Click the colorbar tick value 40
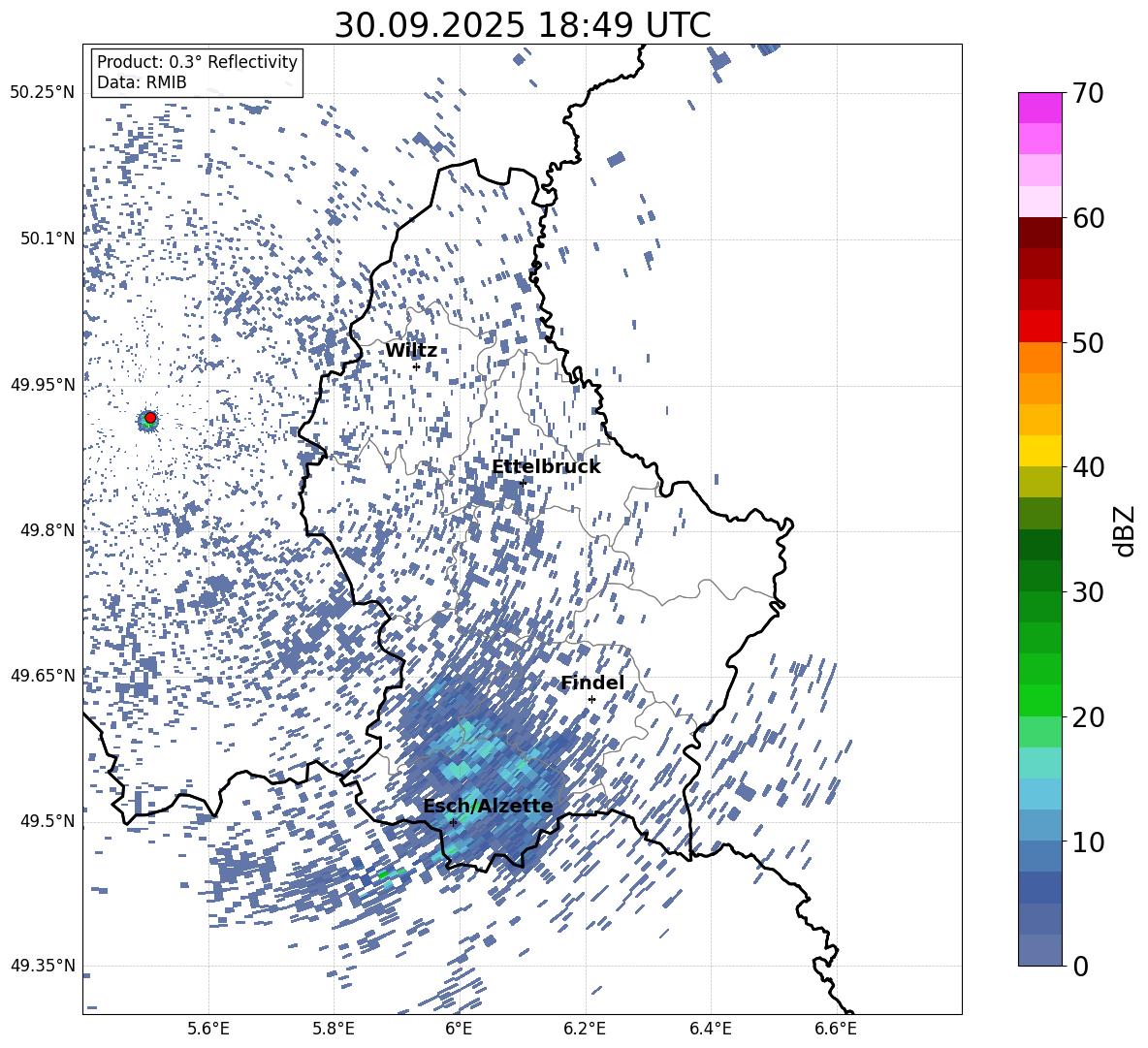The width and height of the screenshot is (1148, 1048). (1089, 467)
